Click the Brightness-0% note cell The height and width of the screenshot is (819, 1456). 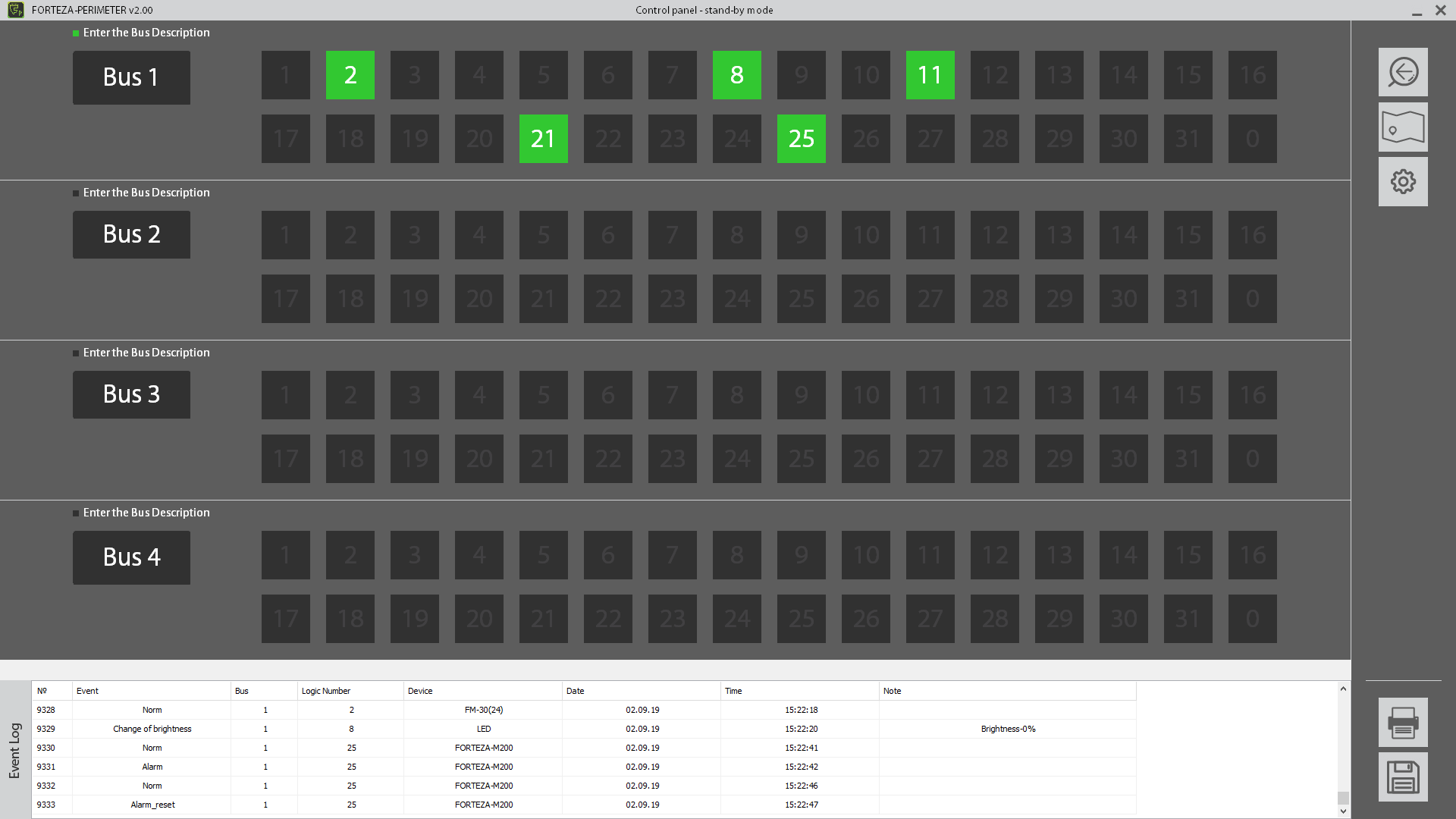pyautogui.click(x=1008, y=729)
